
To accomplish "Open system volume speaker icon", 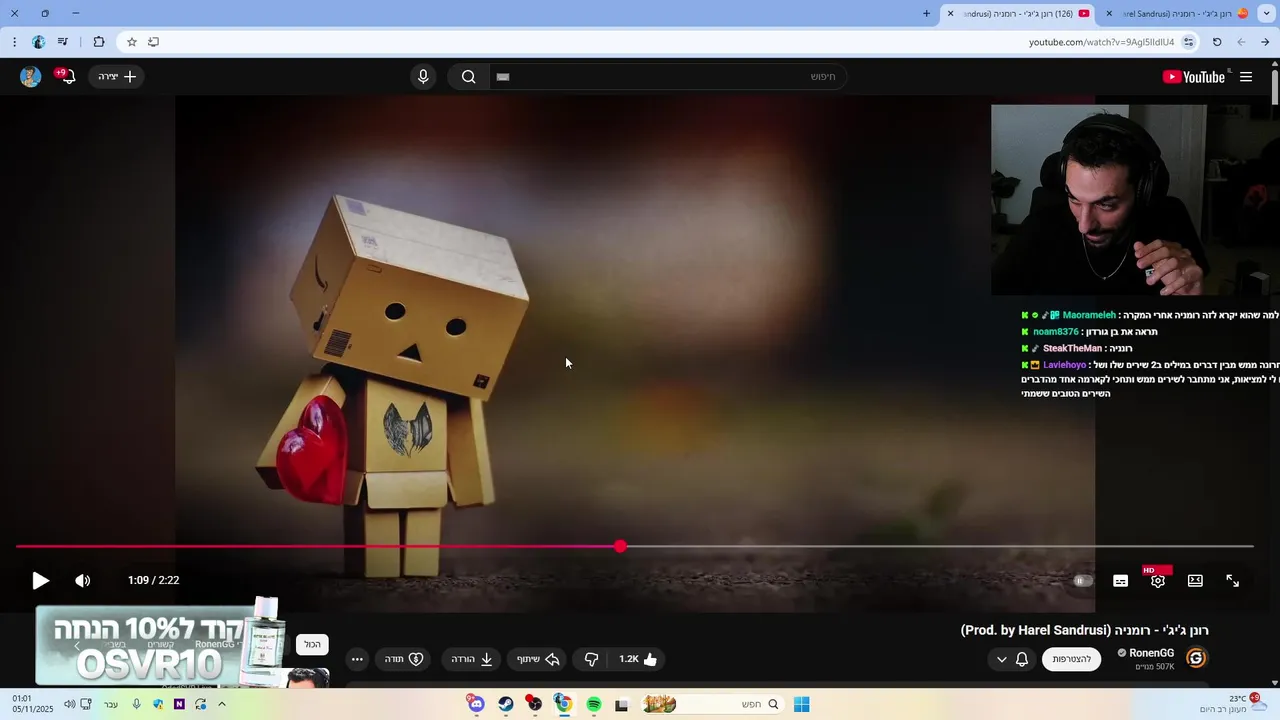I will [69, 704].
